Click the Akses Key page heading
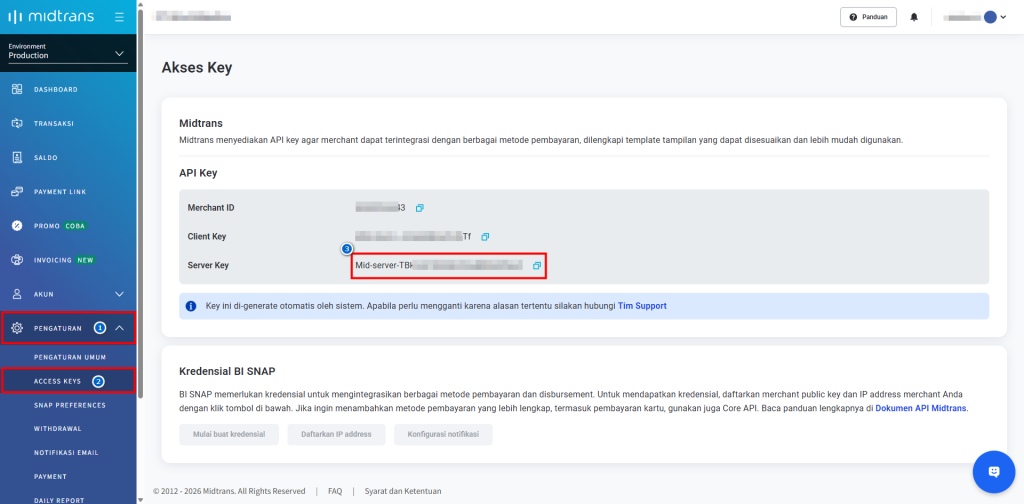 point(197,67)
